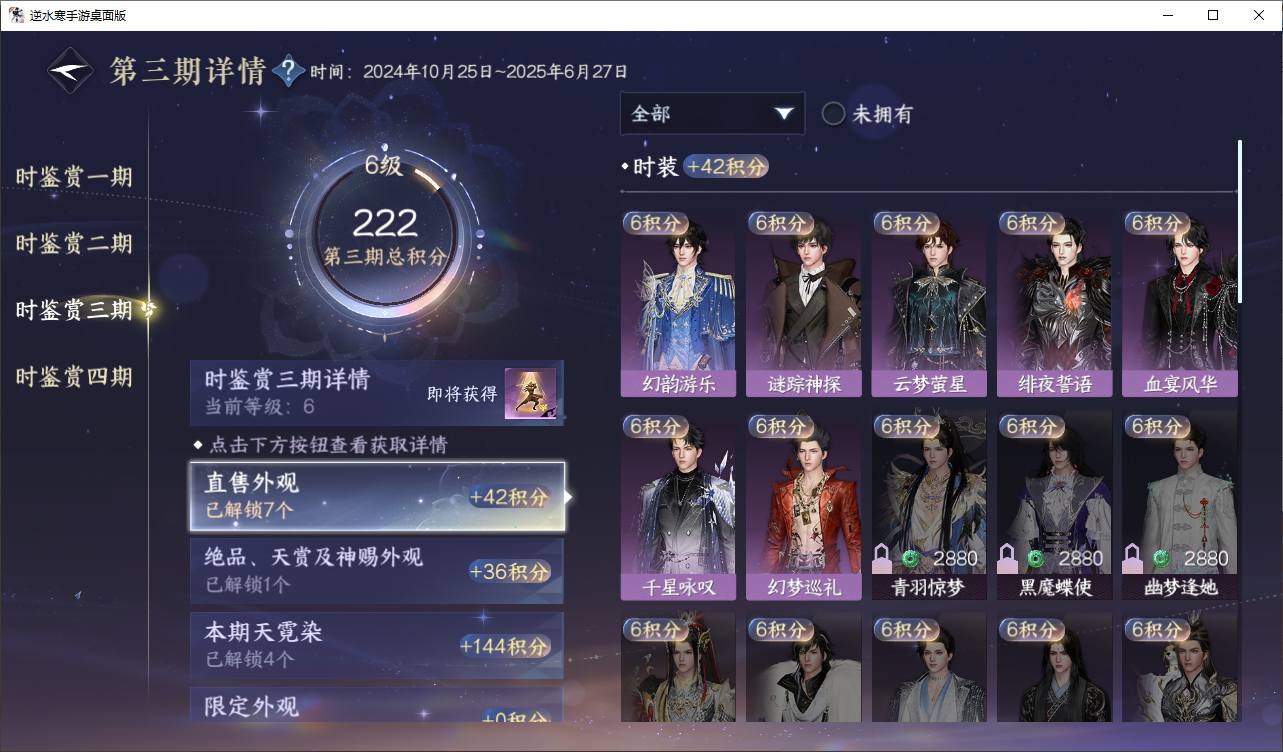
Task: Click the green currency icon on 黑魔蝶使
Action: tap(1036, 558)
